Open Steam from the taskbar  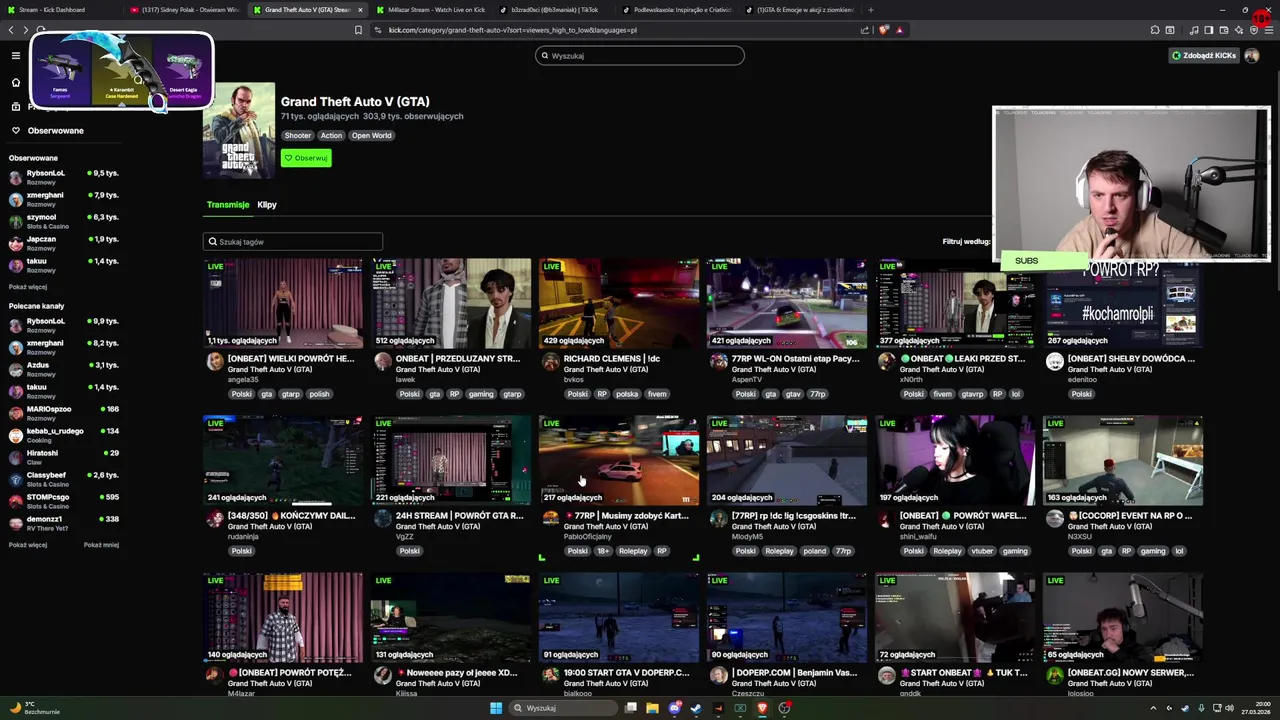point(696,708)
